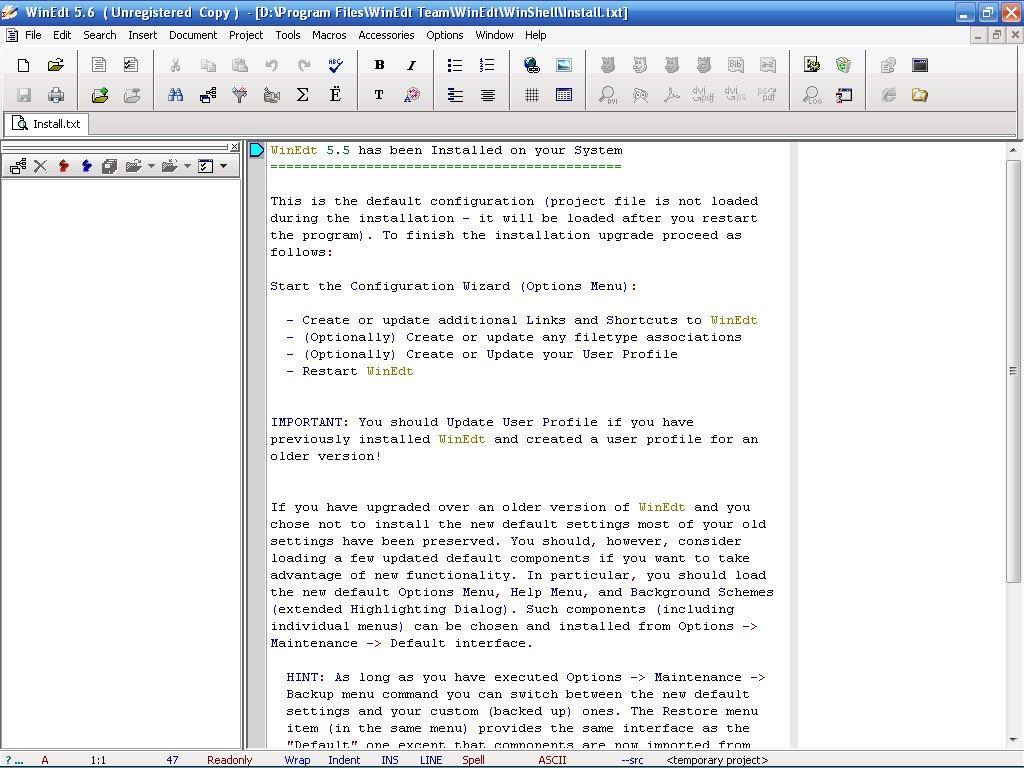Click the table calendar-style icon
The image size is (1024, 768).
click(x=564, y=95)
